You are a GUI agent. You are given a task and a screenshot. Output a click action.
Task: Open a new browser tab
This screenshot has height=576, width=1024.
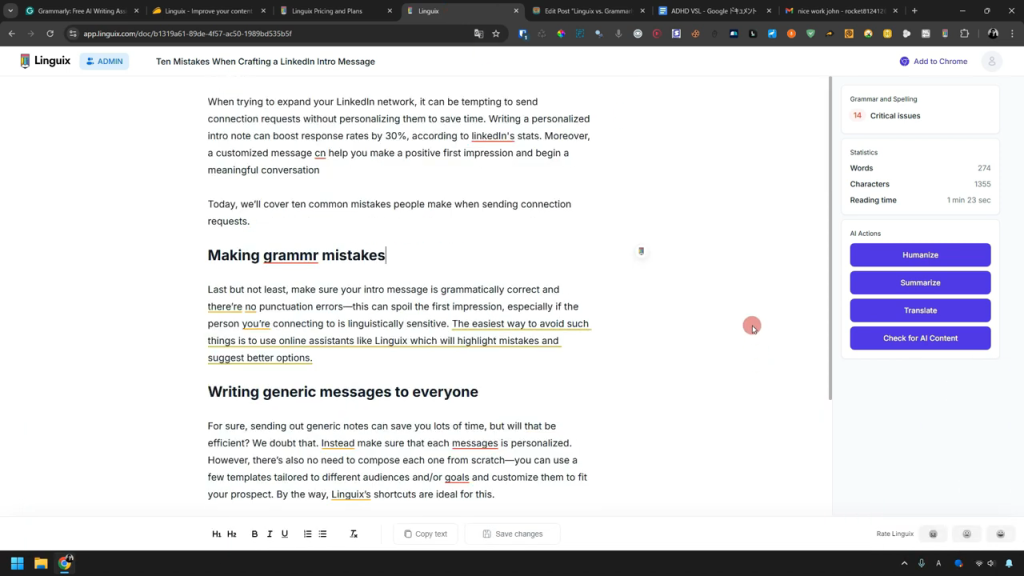click(914, 11)
